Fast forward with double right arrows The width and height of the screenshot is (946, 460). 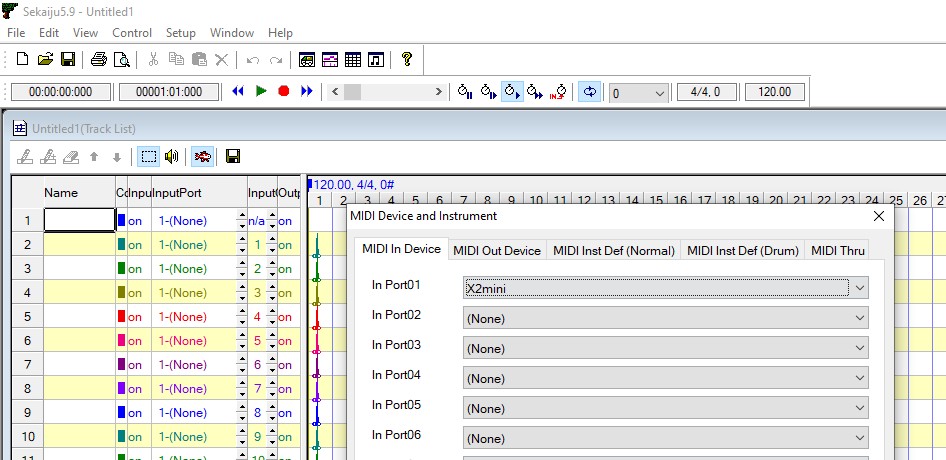coord(307,92)
